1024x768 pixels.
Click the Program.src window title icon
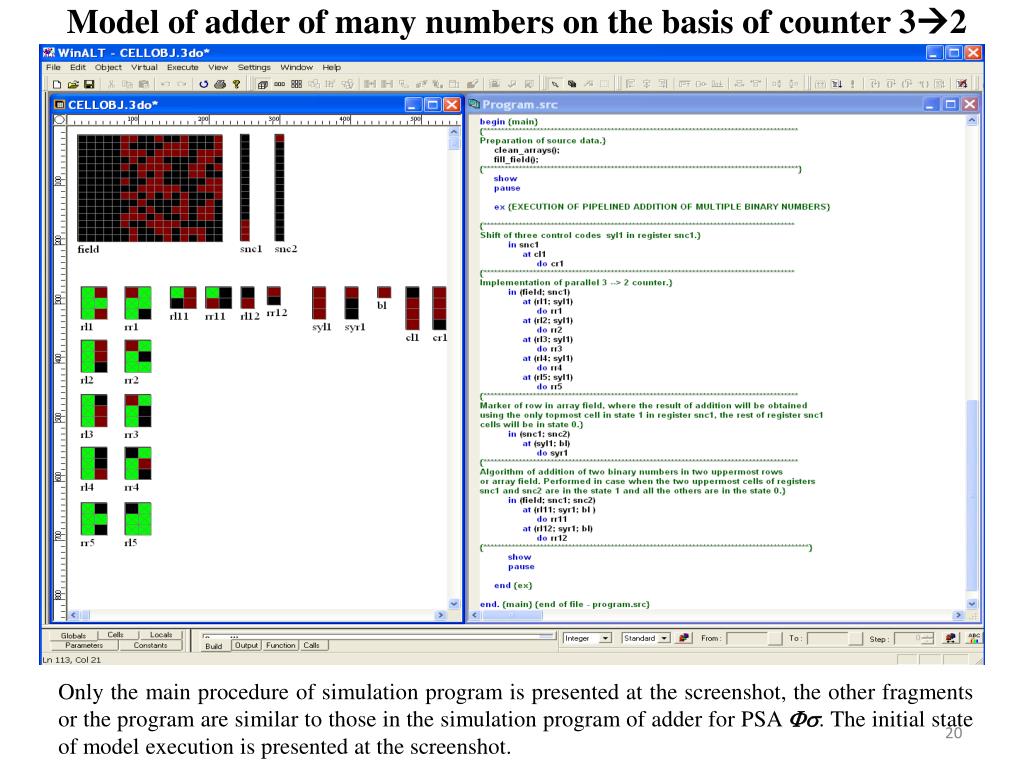pyautogui.click(x=474, y=104)
